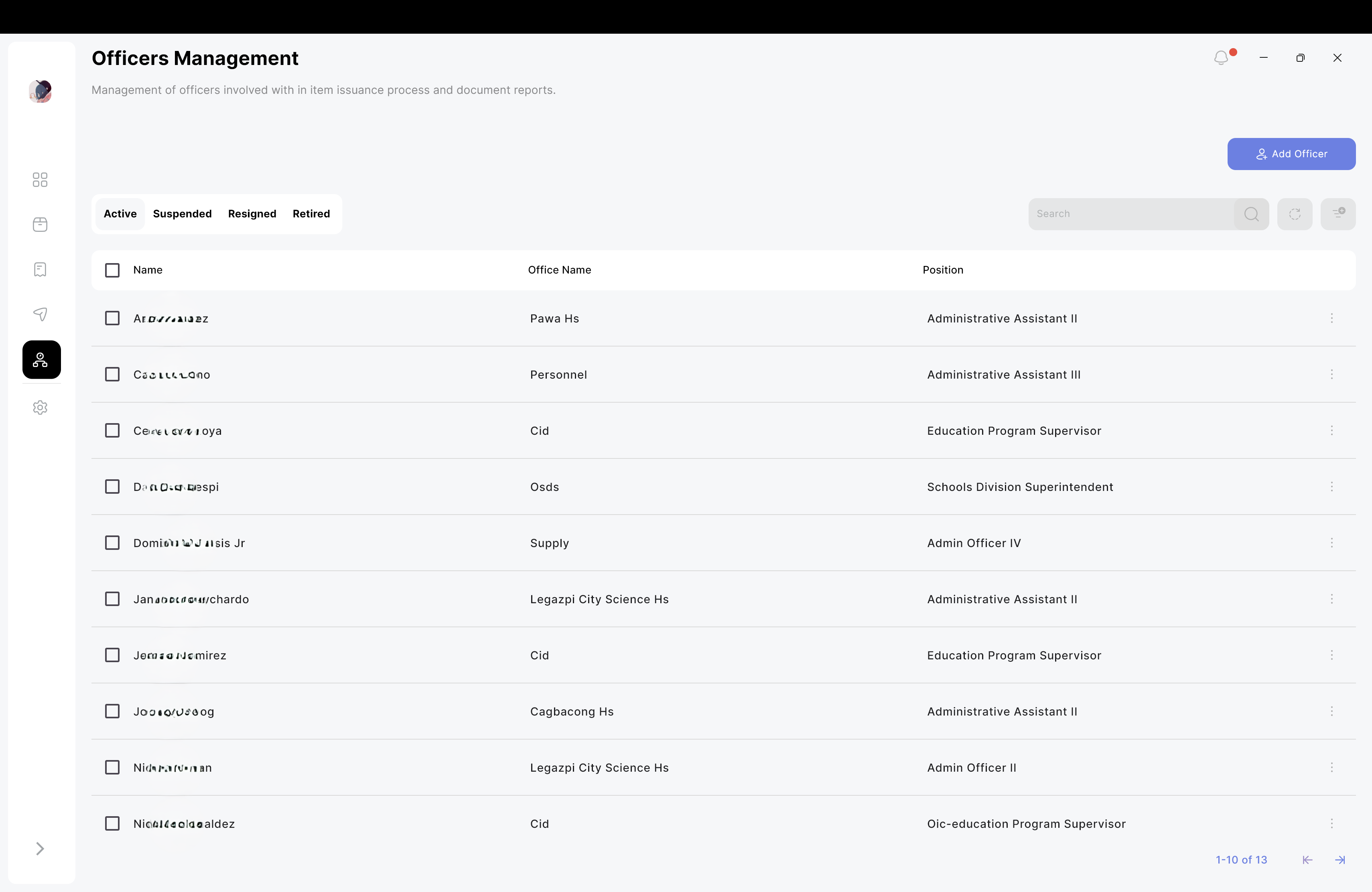Toggle the select-all checkbox in header
The width and height of the screenshot is (1372, 892).
[112, 270]
